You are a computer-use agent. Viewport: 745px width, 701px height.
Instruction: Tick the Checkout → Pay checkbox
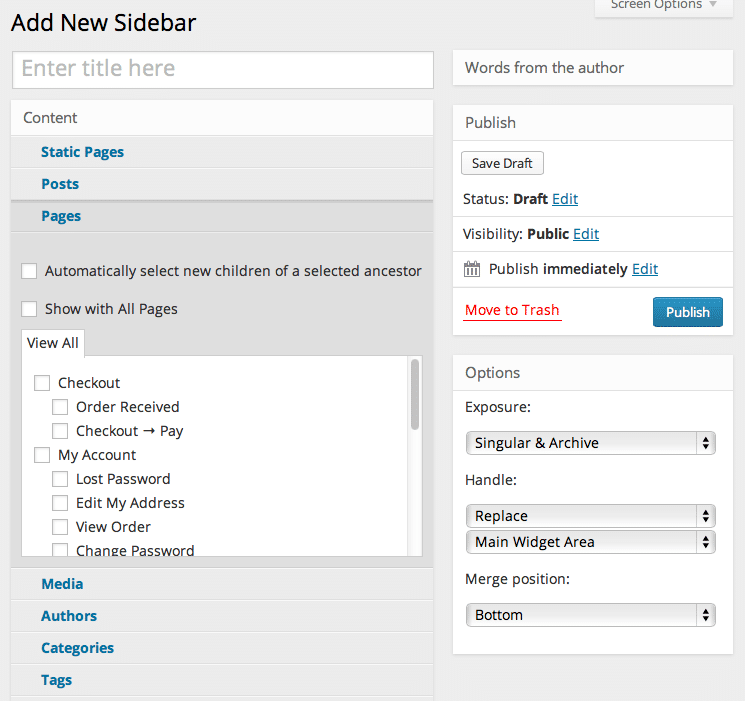pyautogui.click(x=60, y=431)
